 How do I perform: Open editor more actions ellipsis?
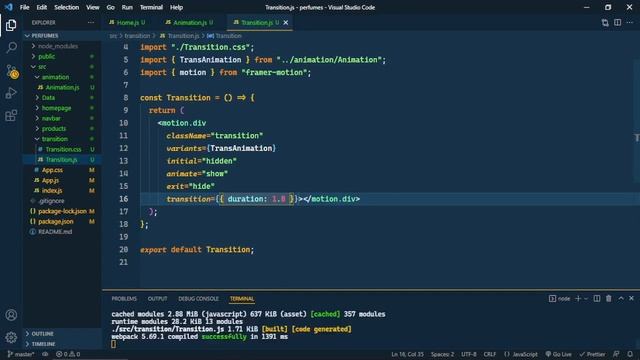click(630, 22)
